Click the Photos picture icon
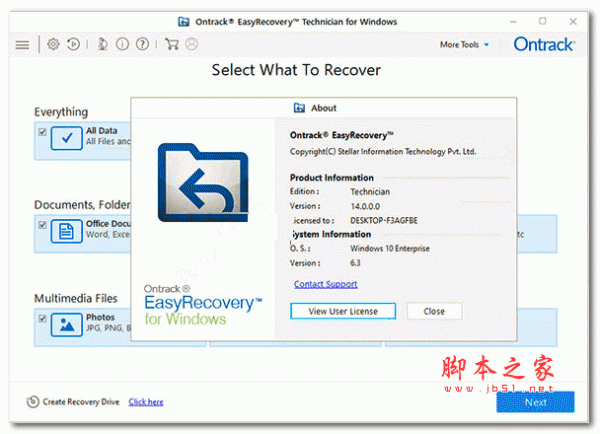This screenshot has width=600, height=434. (67, 325)
